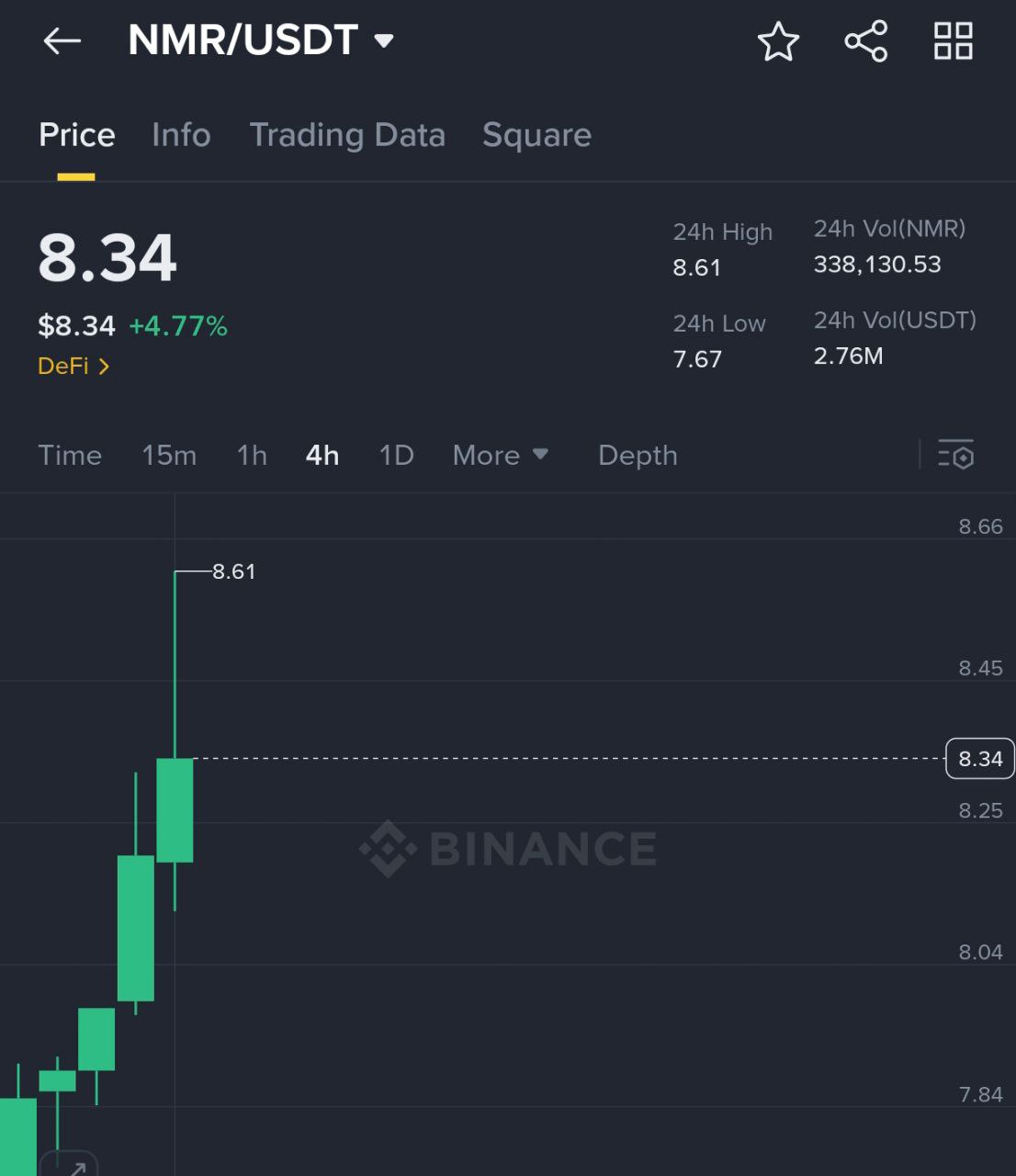Expand the More timeframes dropdown
The height and width of the screenshot is (1176, 1016).
tap(501, 455)
